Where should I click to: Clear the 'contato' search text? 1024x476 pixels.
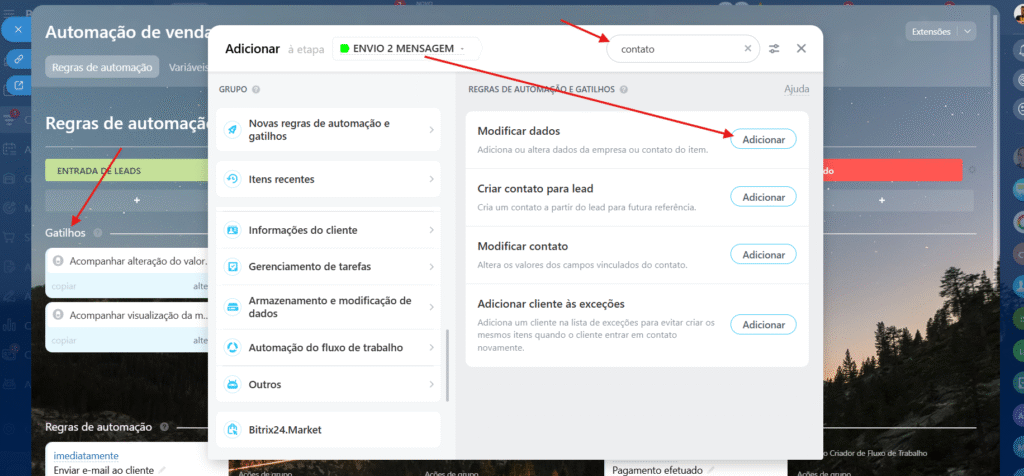pyautogui.click(x=747, y=48)
